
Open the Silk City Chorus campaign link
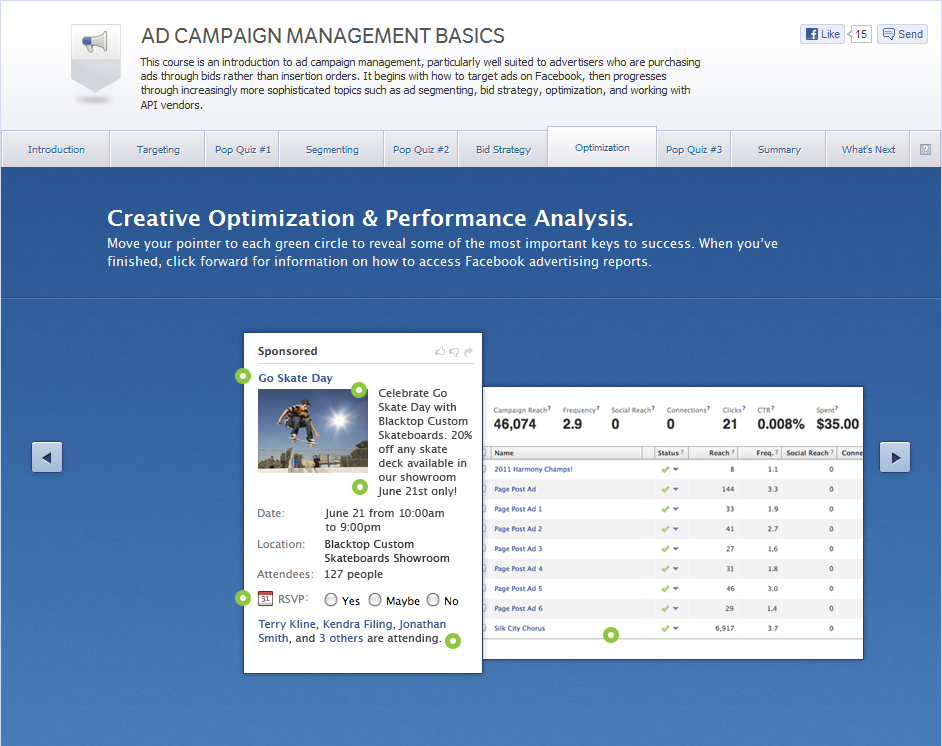(x=519, y=628)
